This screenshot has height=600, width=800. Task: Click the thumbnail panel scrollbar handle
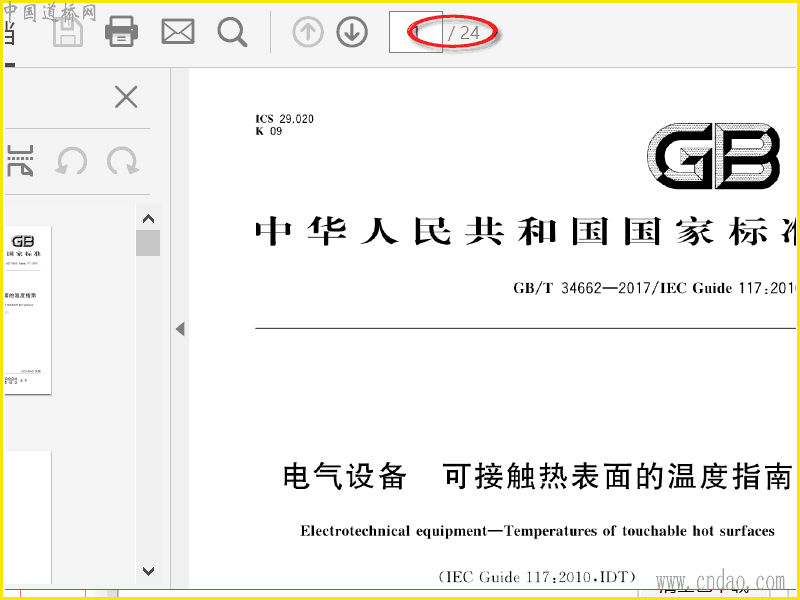click(148, 243)
